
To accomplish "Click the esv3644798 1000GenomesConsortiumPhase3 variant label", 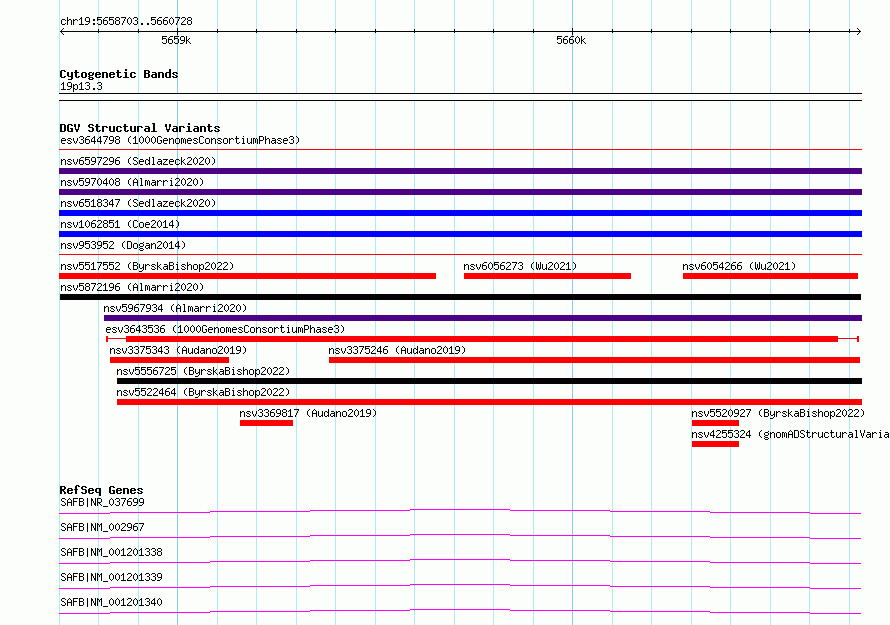I will coord(180,140).
